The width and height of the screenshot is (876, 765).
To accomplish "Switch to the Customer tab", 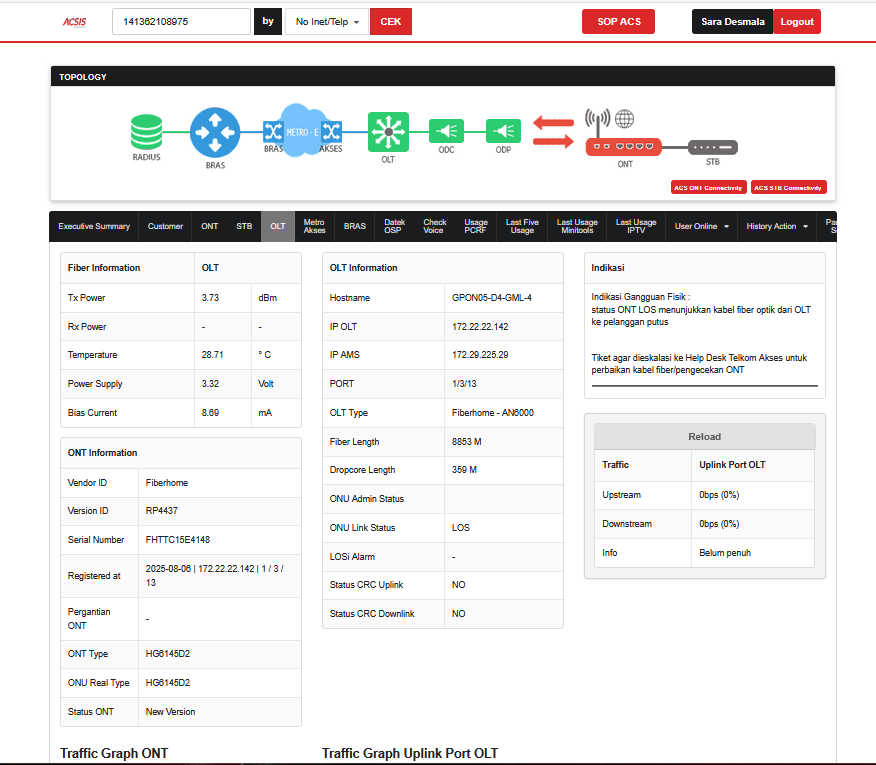I will (x=165, y=226).
